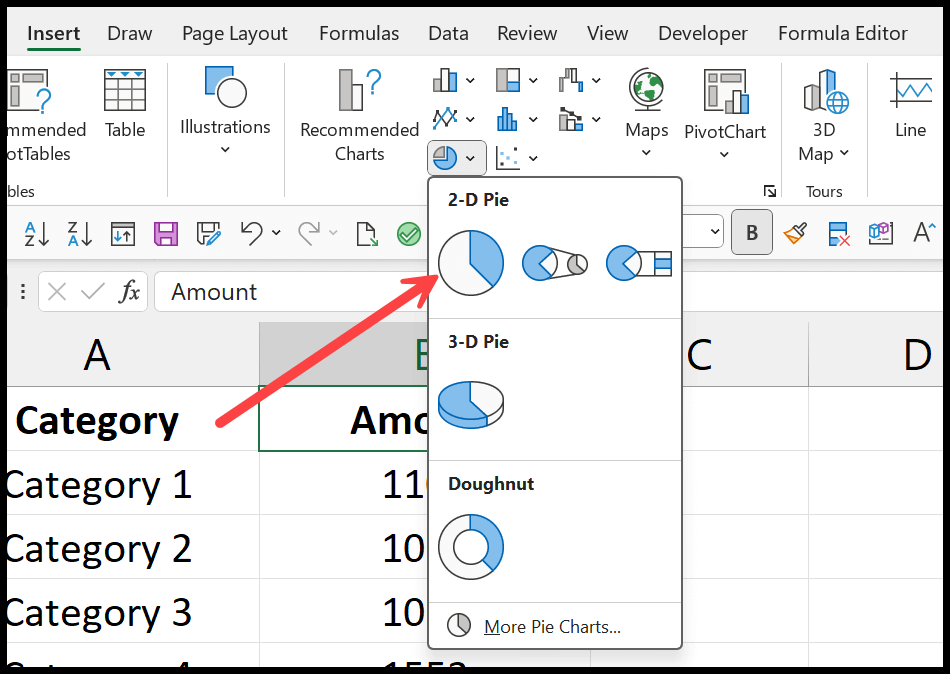Screen dimensions: 950x674
Task: Expand the Undo history dropdown
Action: pyautogui.click(x=276, y=232)
